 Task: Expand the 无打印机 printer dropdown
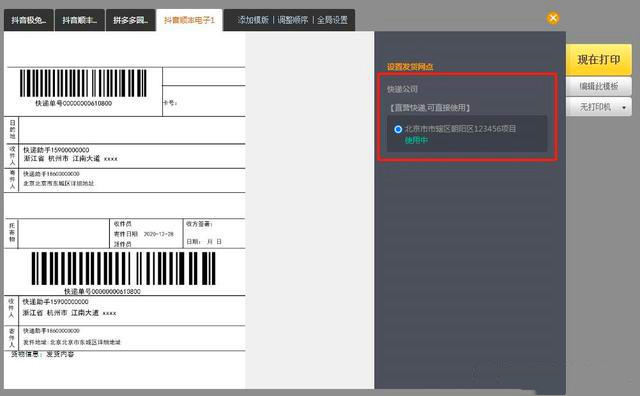(599, 107)
